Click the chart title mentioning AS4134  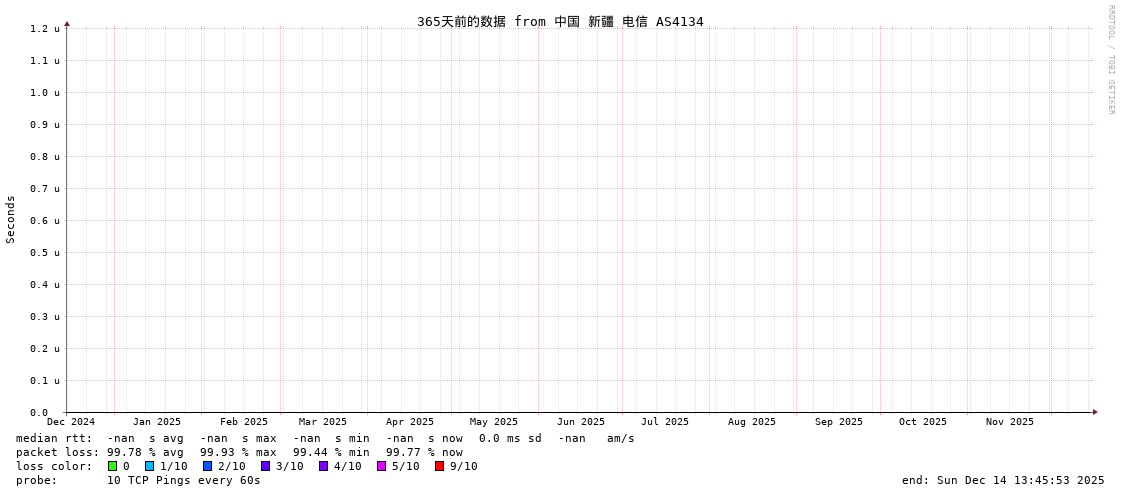[560, 21]
